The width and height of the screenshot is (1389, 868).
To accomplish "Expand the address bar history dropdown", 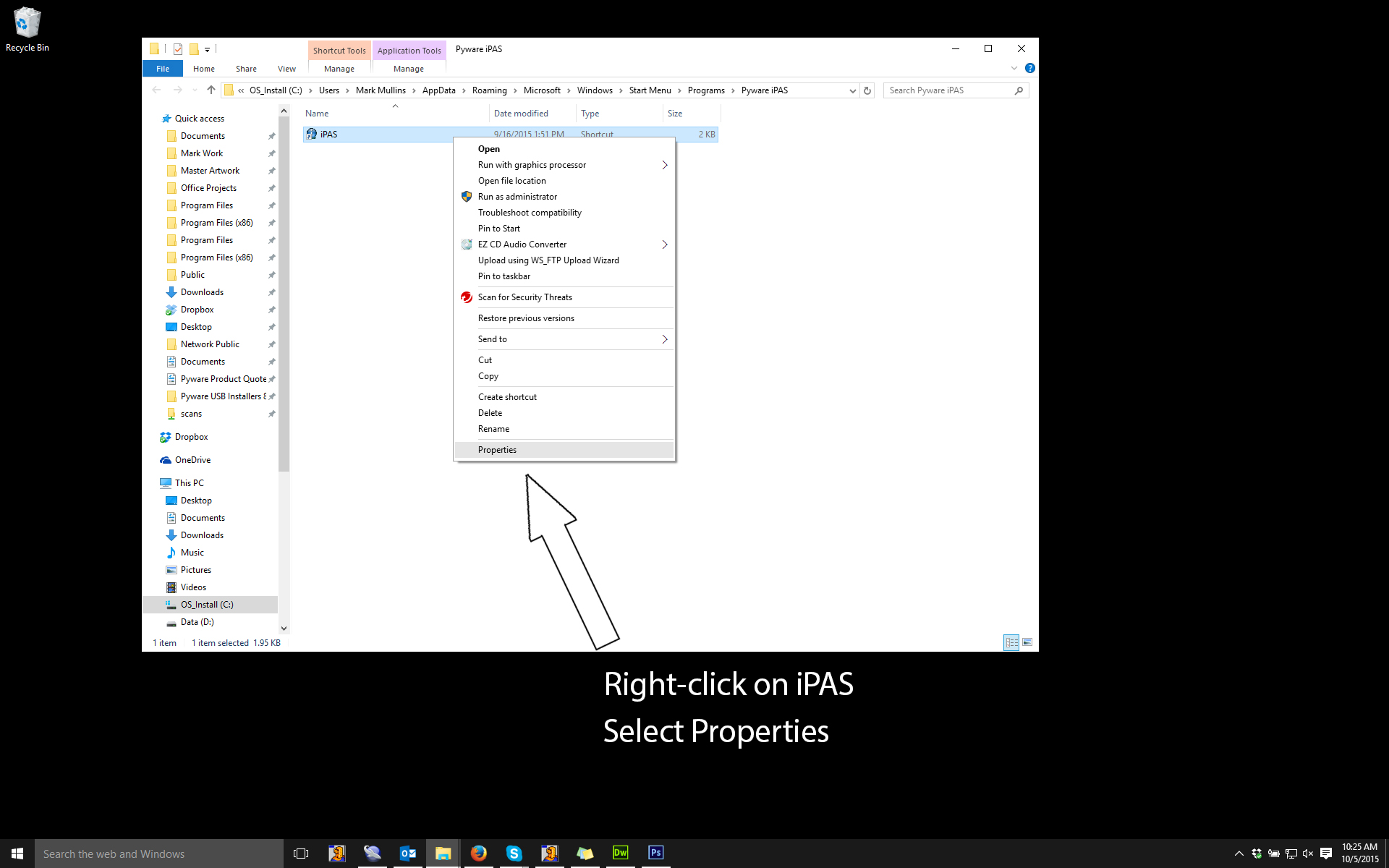I will [852, 90].
